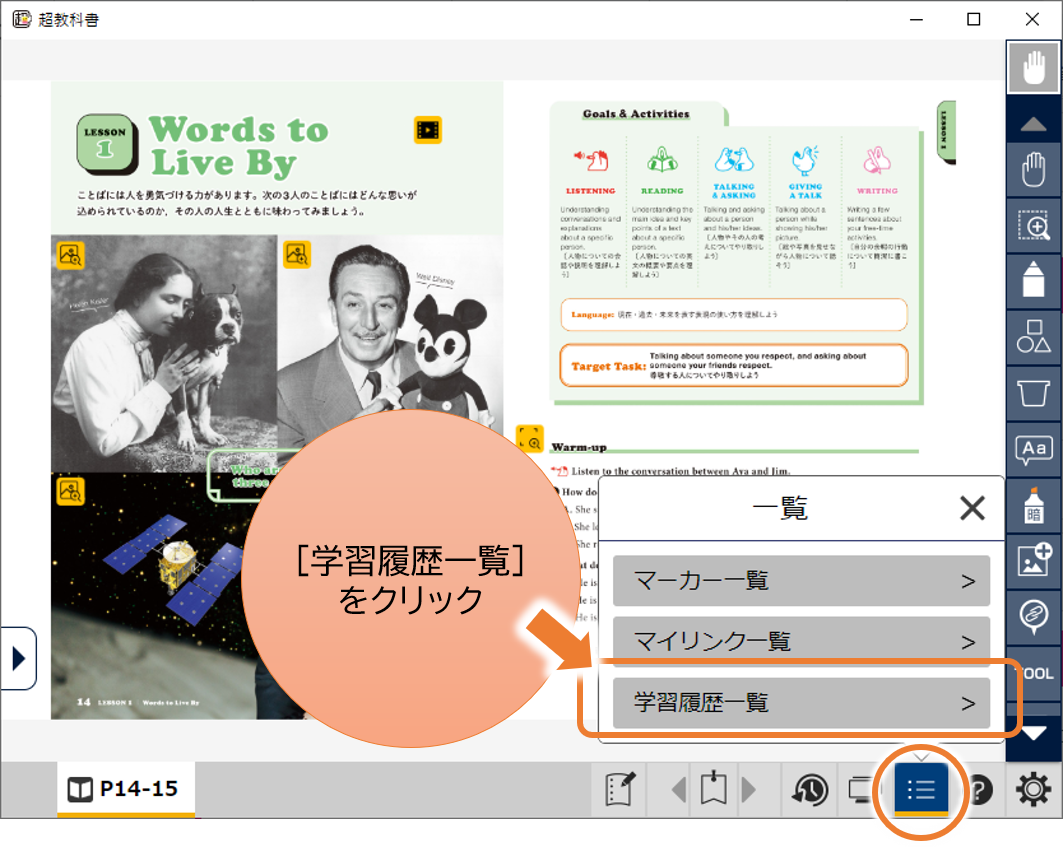Click the Goals & Activities heading
Image resolution: width=1063 pixels, height=850 pixels.
[x=636, y=114]
